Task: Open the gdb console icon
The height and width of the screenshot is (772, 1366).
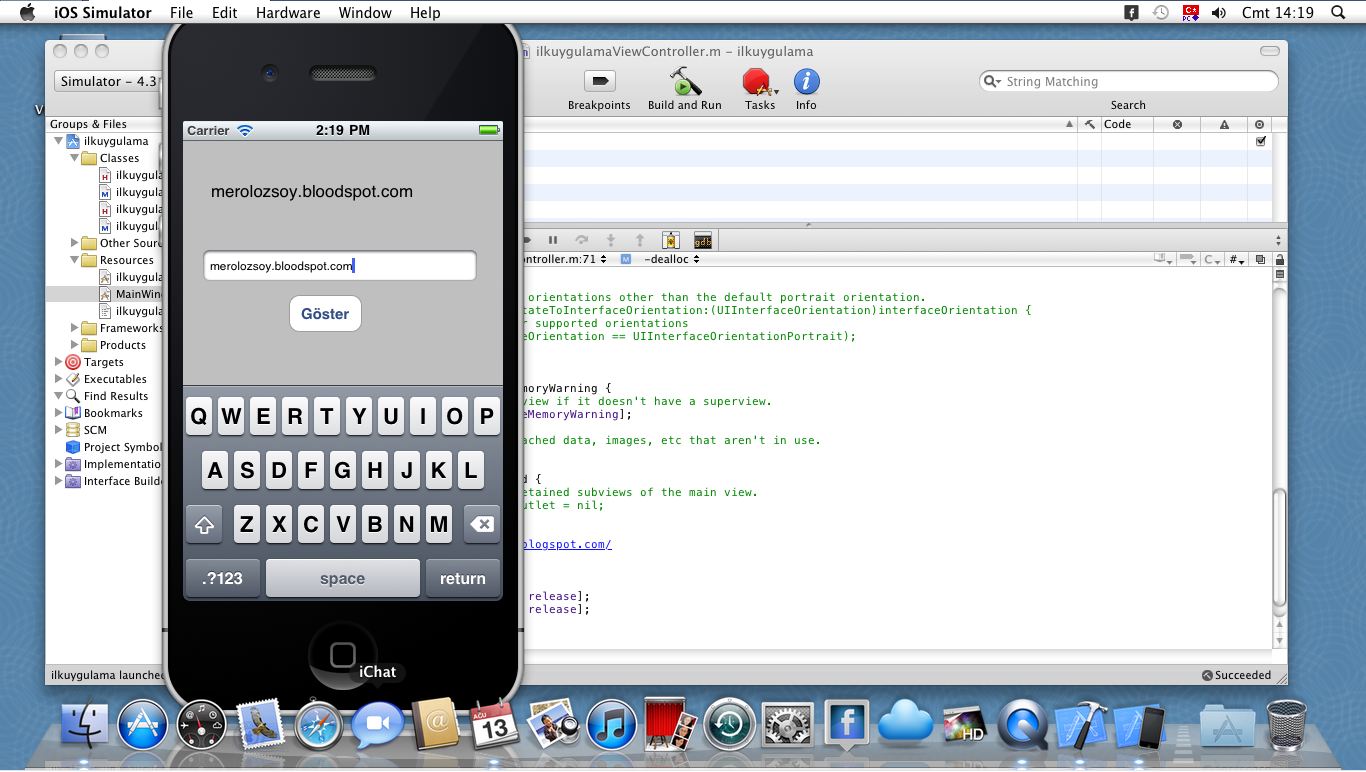Action: click(x=702, y=240)
